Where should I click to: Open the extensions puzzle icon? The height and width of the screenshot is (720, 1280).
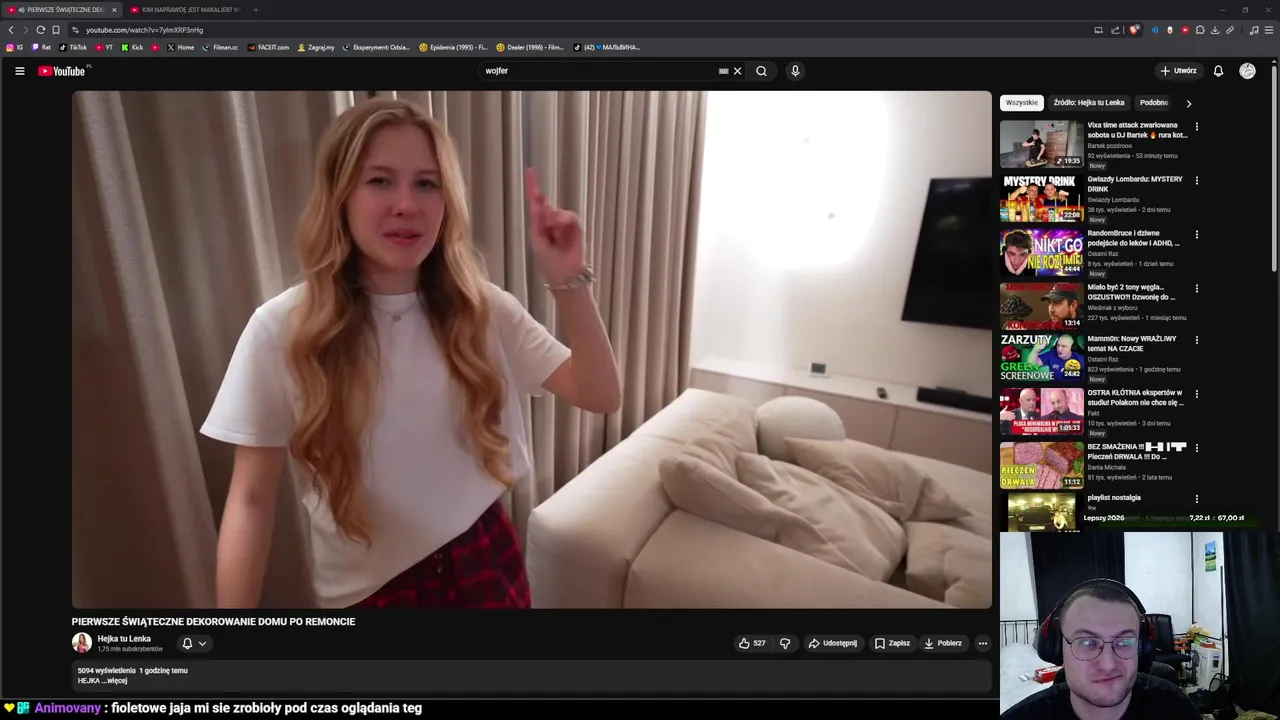[1200, 30]
